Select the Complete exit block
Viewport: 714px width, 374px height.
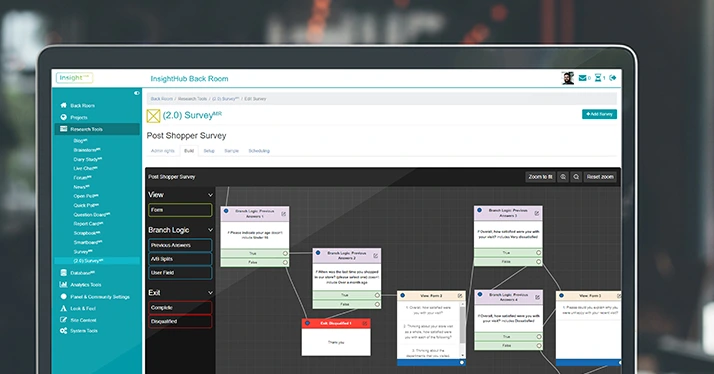click(180, 307)
